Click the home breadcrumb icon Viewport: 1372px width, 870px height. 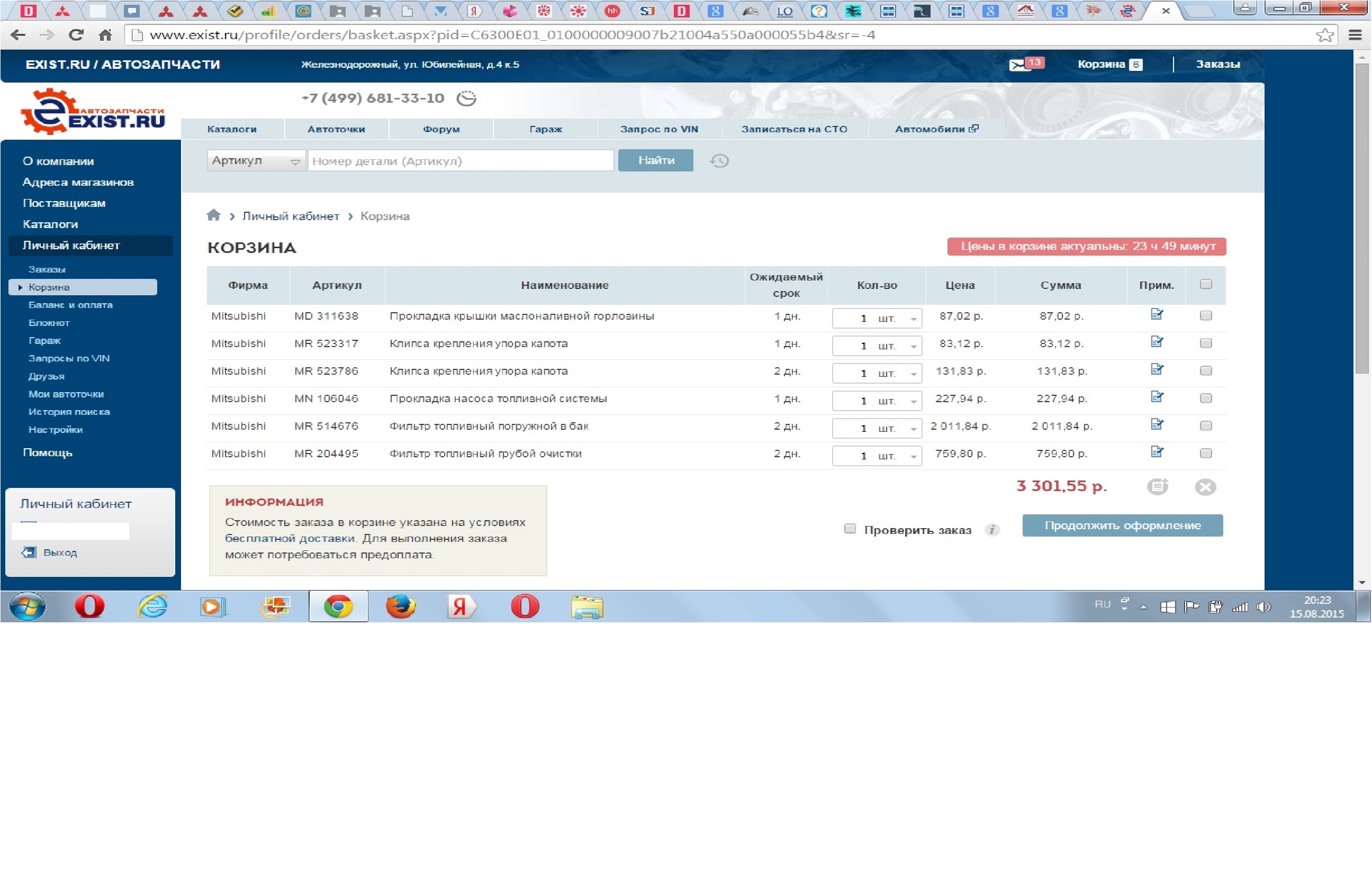click(214, 215)
